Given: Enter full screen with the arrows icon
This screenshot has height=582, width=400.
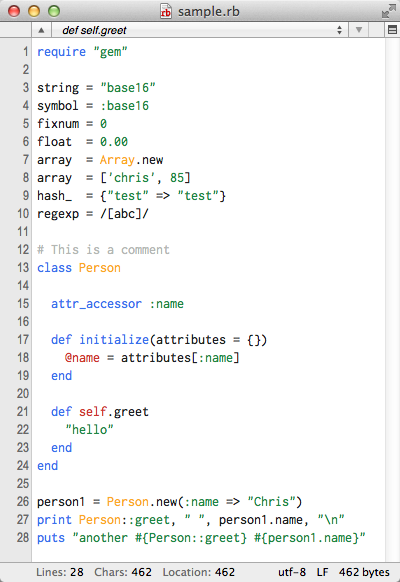Looking at the screenshot, I should 388,11.
